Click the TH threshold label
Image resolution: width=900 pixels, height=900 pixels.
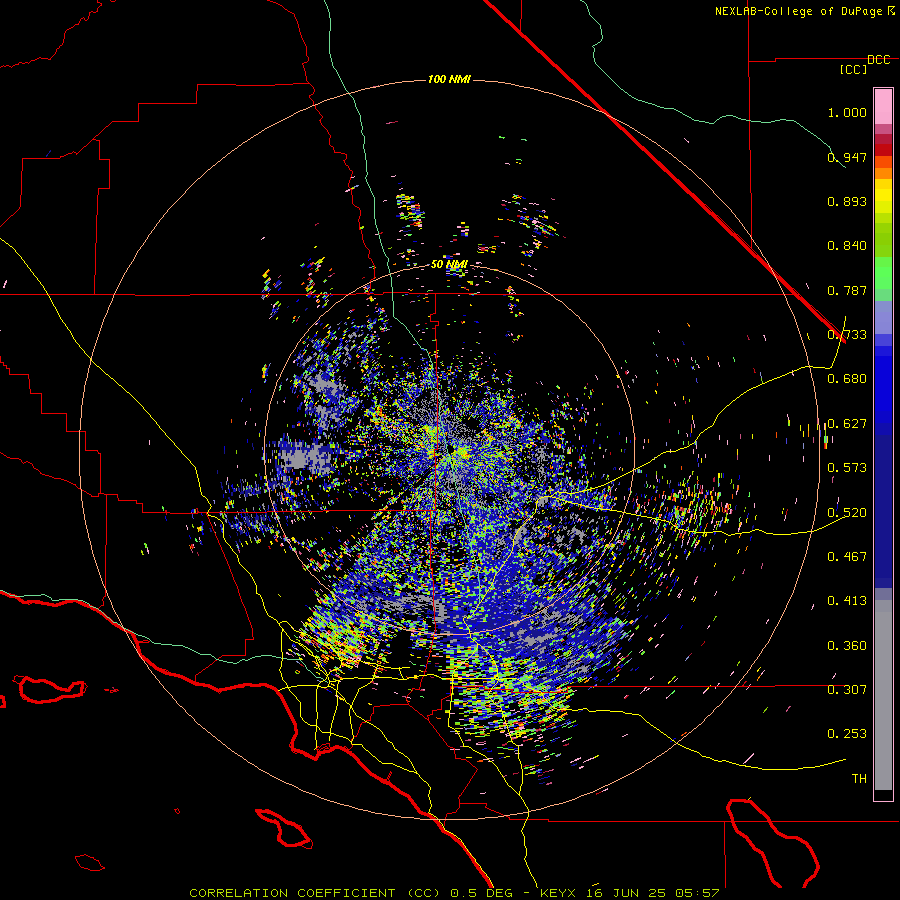pos(859,779)
